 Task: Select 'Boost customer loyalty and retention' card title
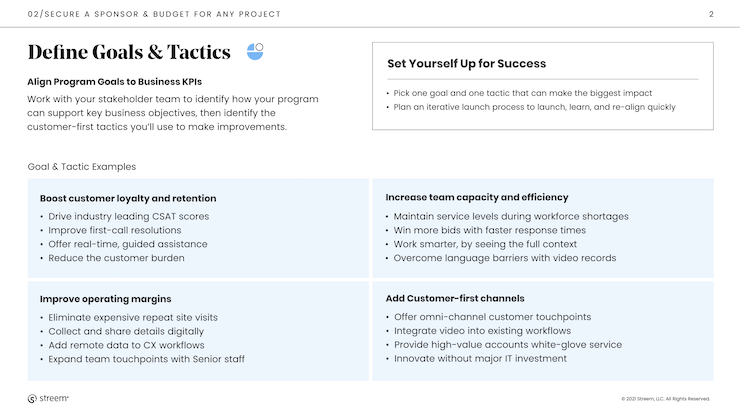pos(128,198)
